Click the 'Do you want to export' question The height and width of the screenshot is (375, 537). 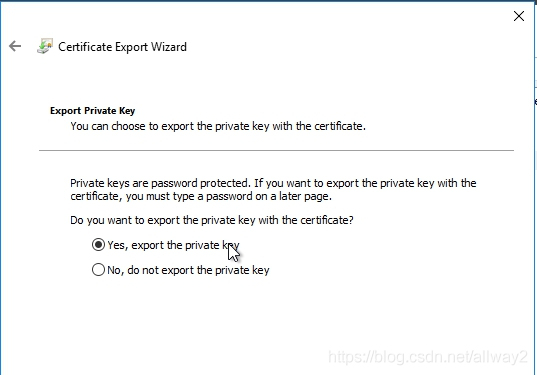pyautogui.click(x=212, y=220)
